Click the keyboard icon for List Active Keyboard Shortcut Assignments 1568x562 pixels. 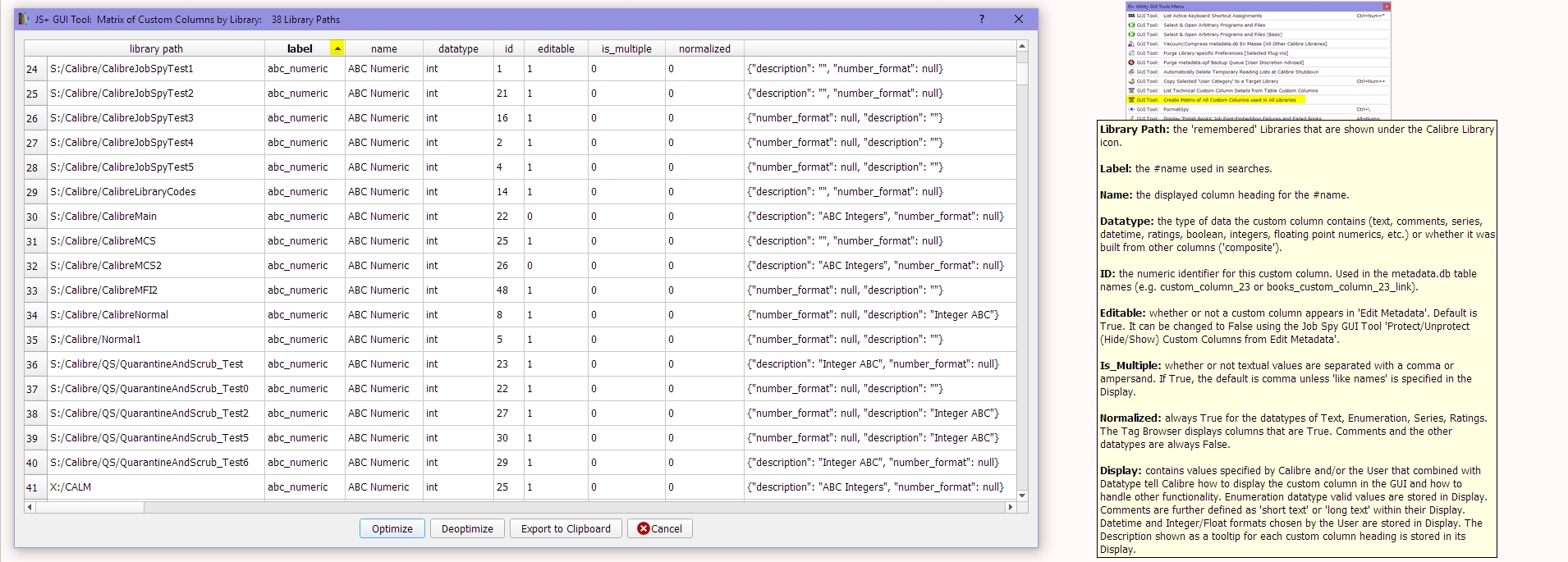(x=1131, y=16)
